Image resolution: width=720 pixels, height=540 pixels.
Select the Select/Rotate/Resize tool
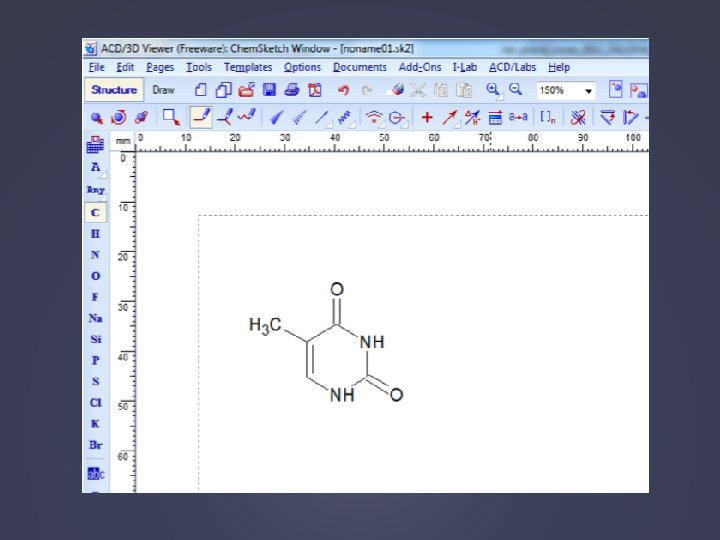(119, 118)
